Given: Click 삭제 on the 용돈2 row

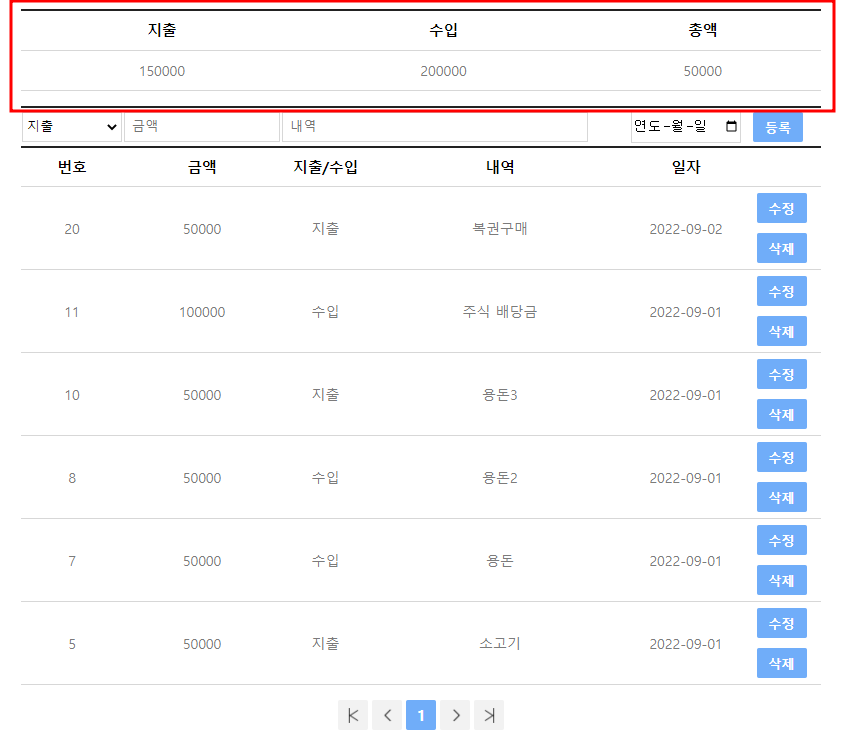Looking at the screenshot, I should click(781, 497).
